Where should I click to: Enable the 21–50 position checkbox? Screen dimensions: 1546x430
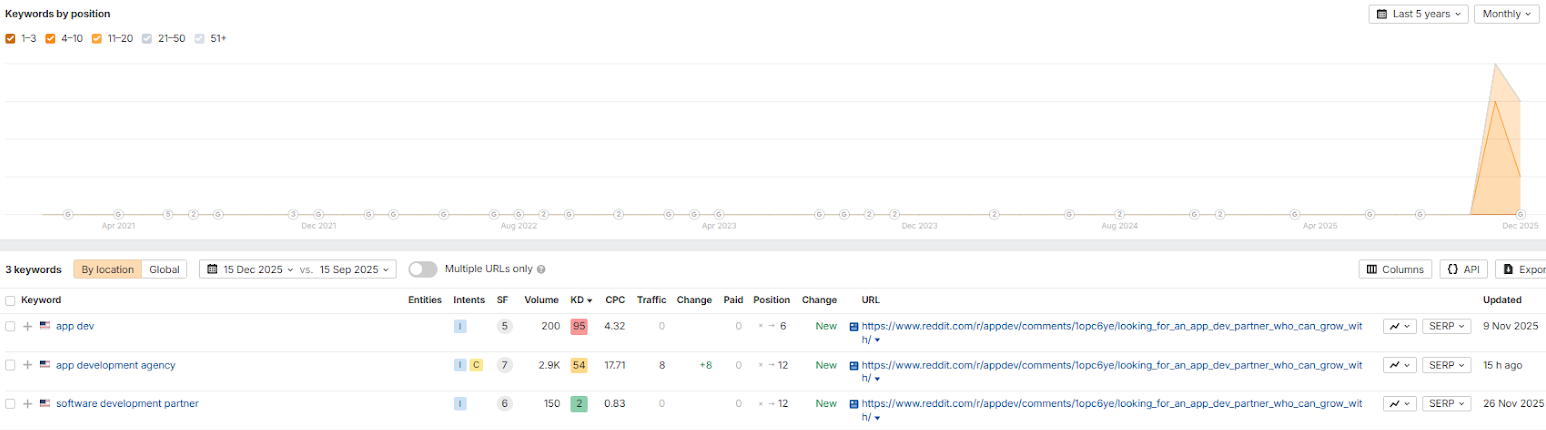(147, 39)
